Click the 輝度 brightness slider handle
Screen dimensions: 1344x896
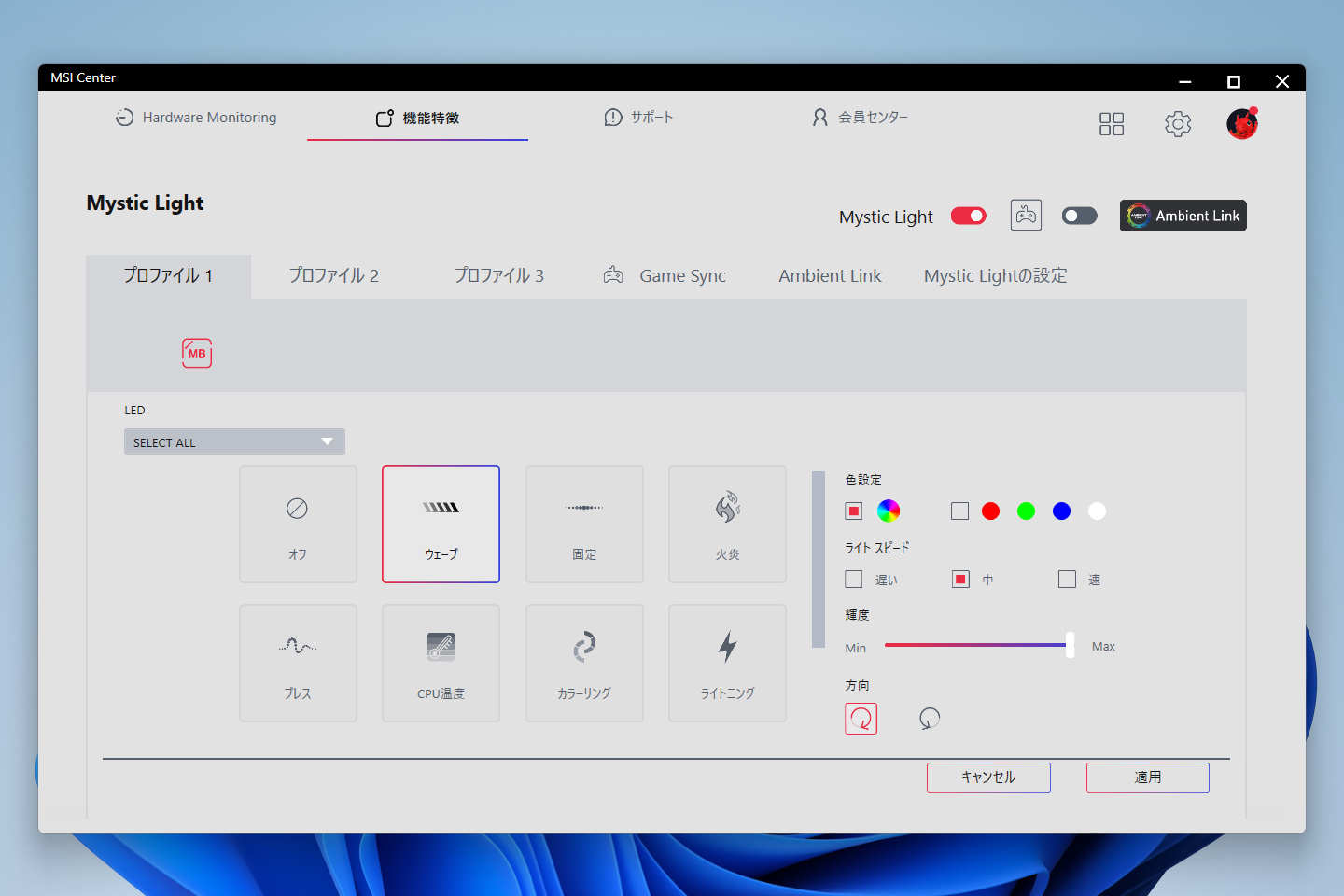tap(1070, 645)
